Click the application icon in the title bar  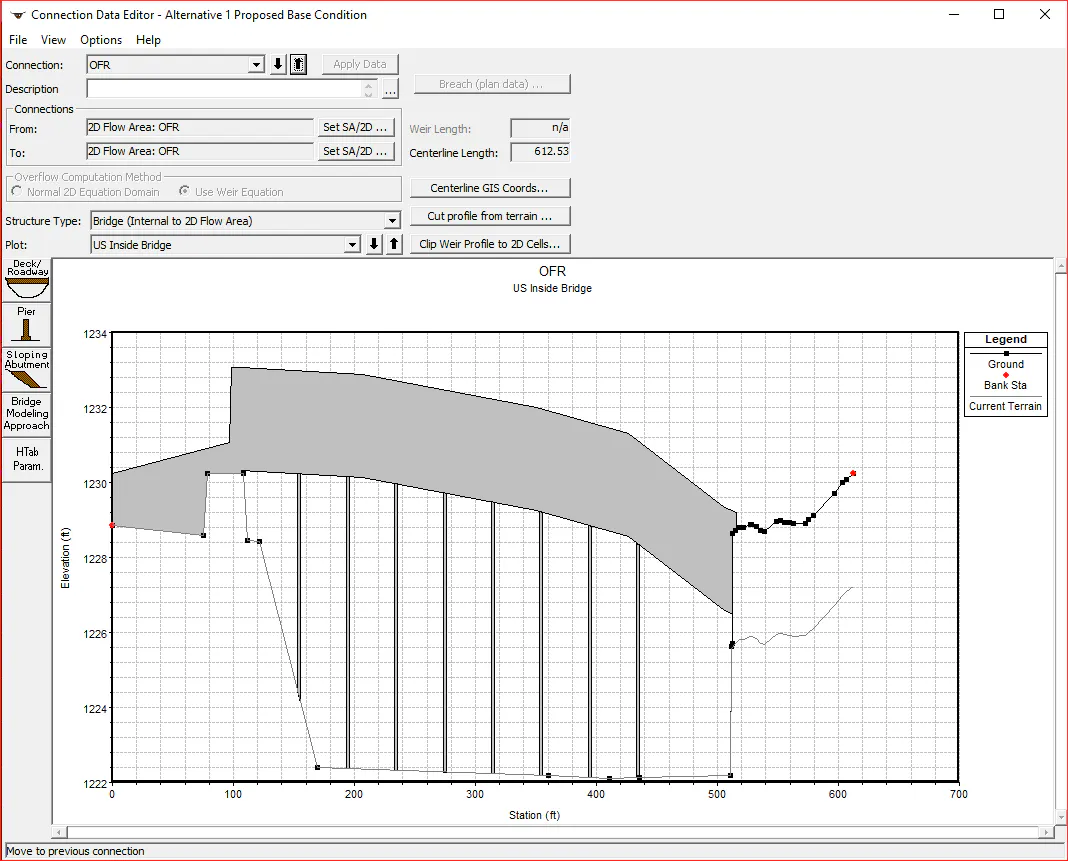[18, 15]
